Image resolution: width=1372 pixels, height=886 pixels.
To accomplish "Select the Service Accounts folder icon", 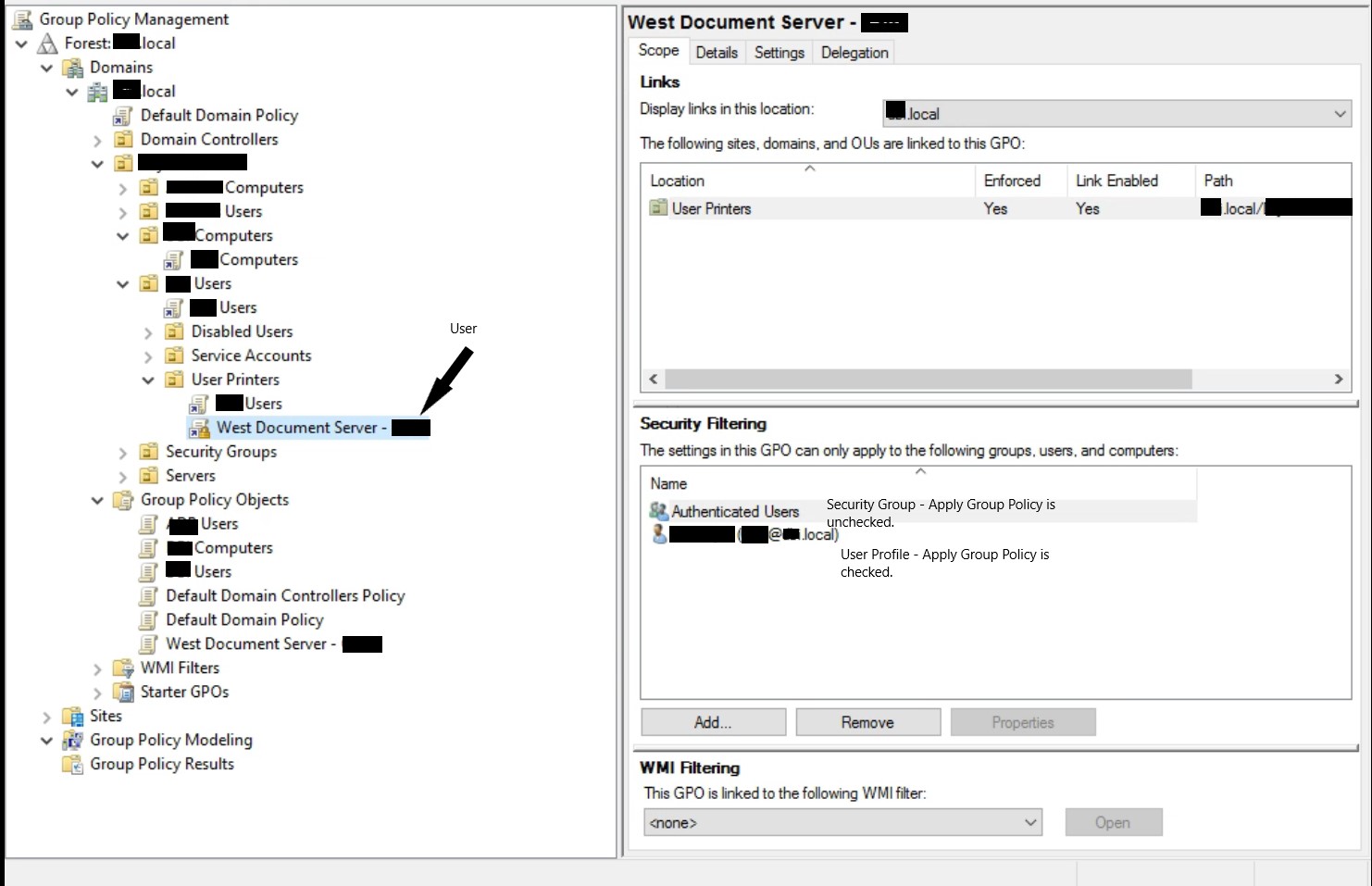I will coord(175,356).
